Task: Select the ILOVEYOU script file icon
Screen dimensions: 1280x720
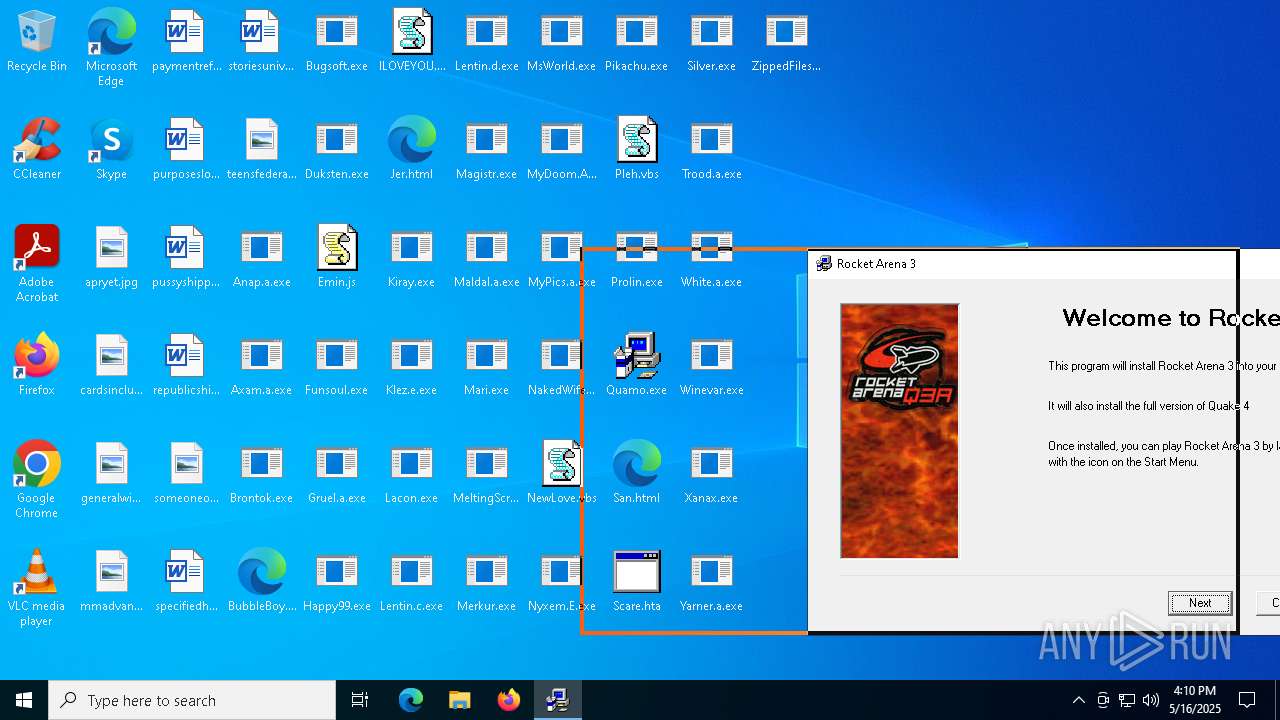Action: tap(412, 42)
